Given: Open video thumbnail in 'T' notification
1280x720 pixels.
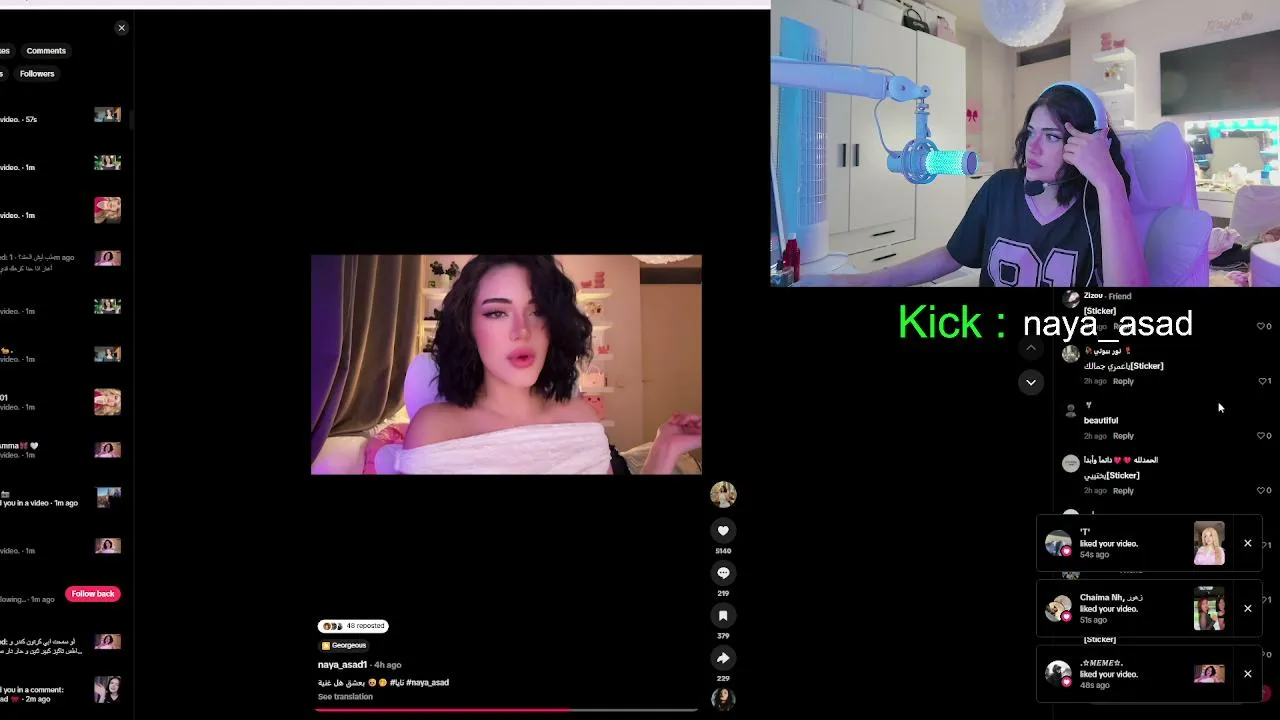Looking at the screenshot, I should (1209, 544).
